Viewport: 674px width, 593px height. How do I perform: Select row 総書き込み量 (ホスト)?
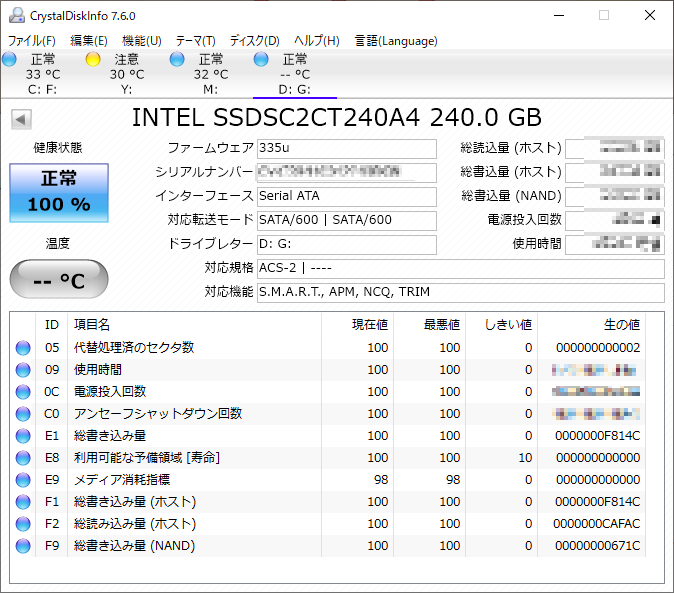click(x=327, y=502)
